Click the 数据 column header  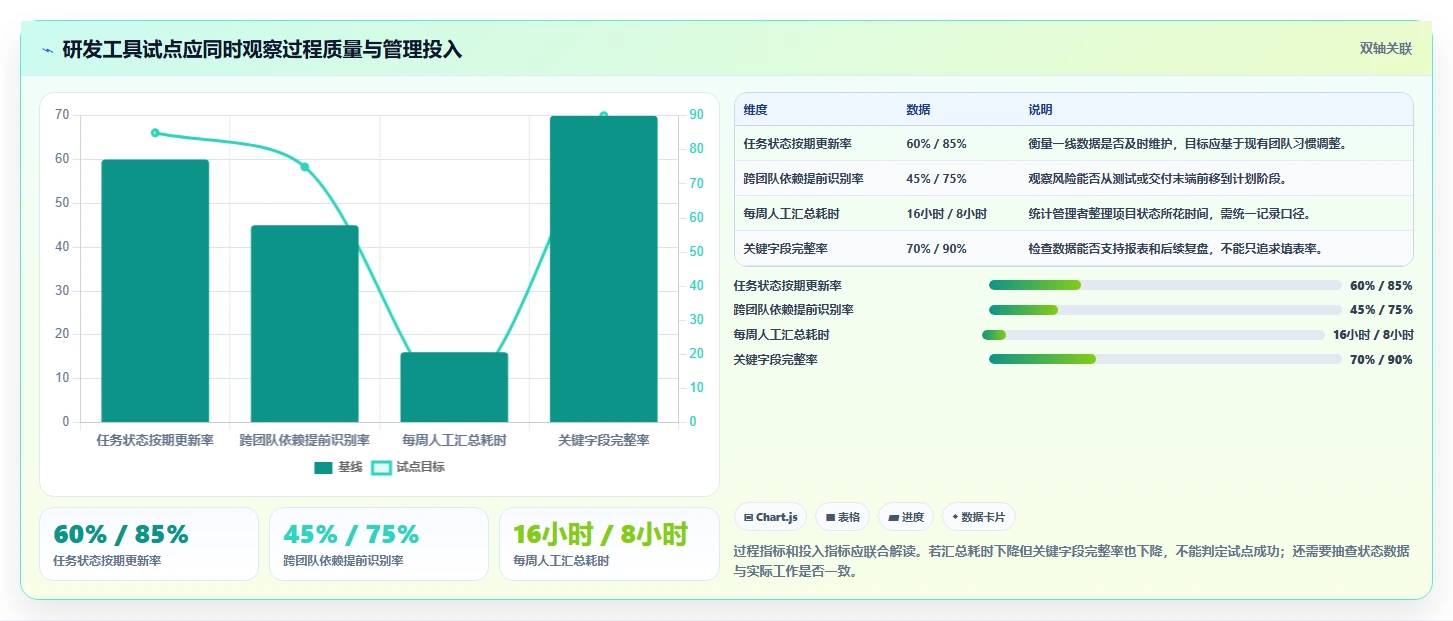click(918, 109)
